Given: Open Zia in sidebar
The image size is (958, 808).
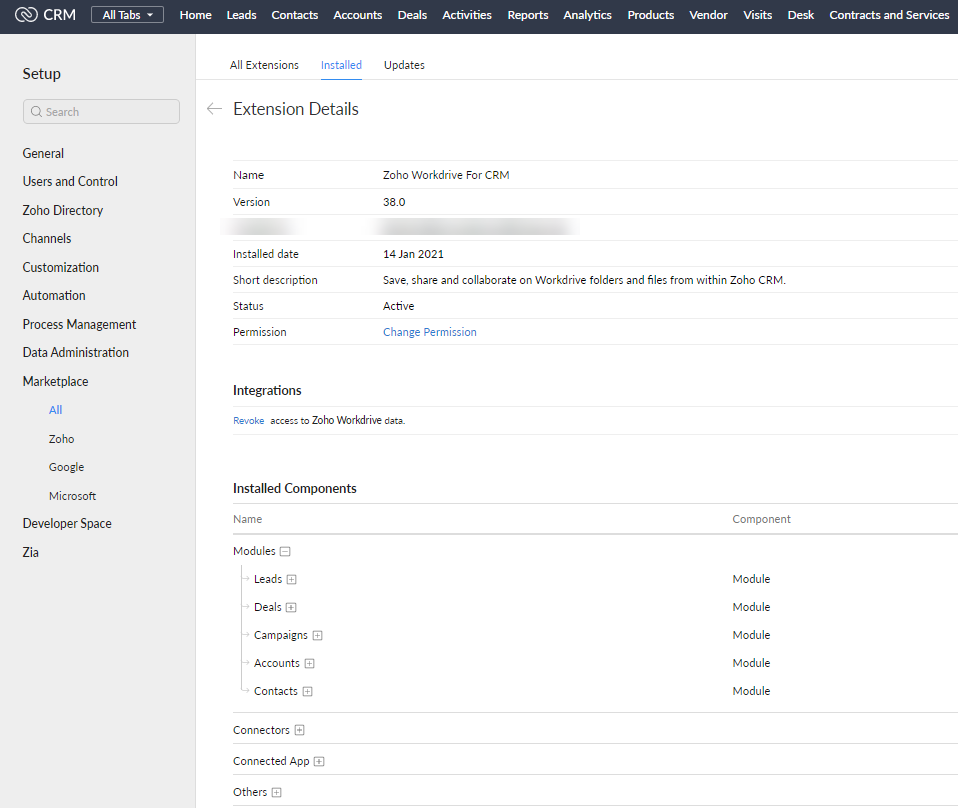Looking at the screenshot, I should tap(30, 552).
